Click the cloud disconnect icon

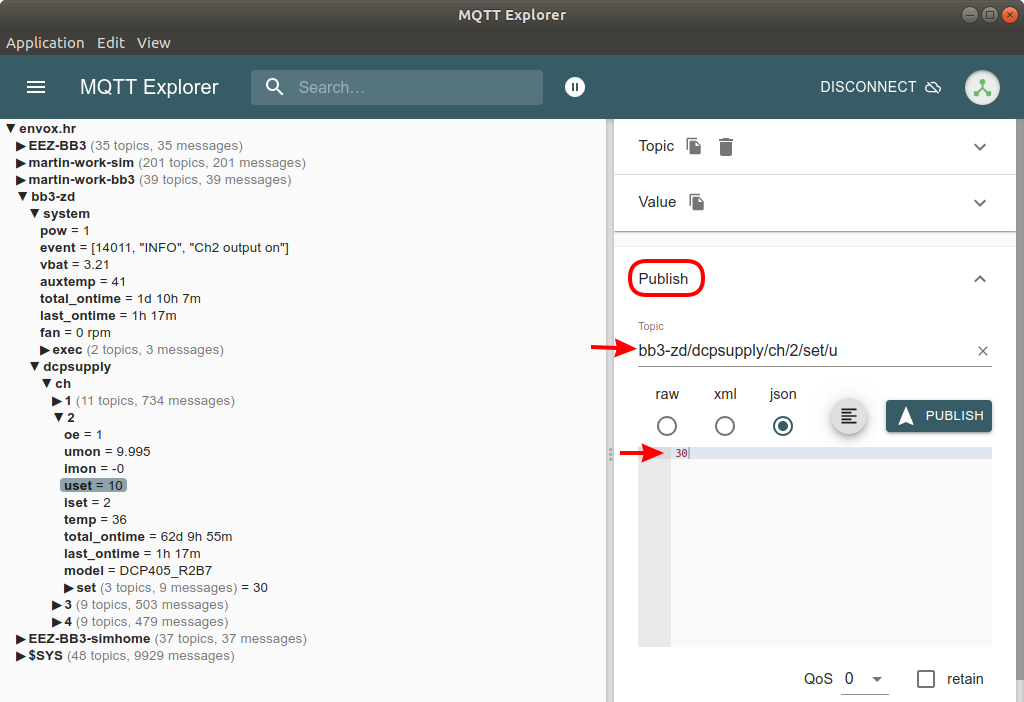pyautogui.click(x=933, y=87)
